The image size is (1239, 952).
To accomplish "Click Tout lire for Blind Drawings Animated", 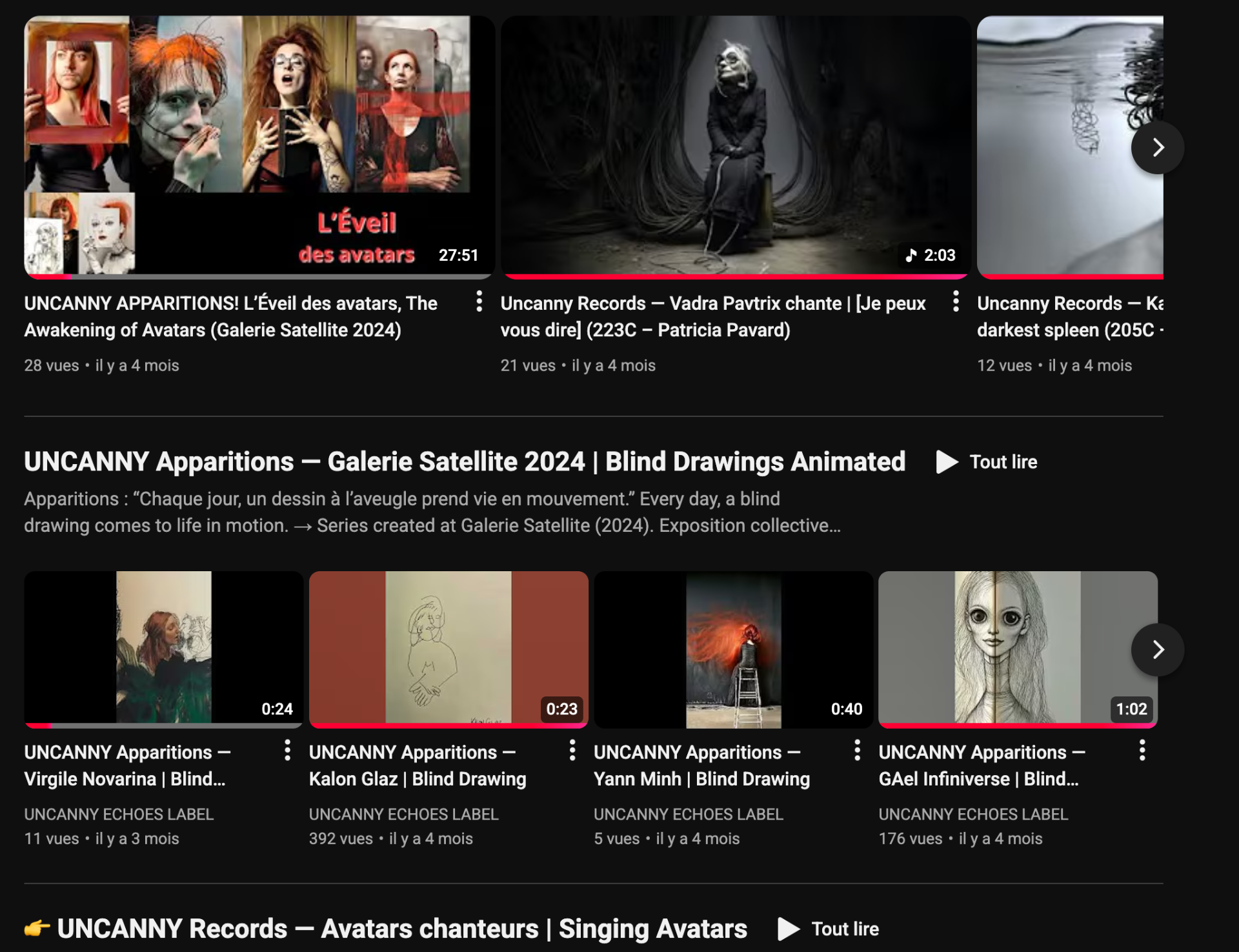I will pyautogui.click(x=1003, y=462).
